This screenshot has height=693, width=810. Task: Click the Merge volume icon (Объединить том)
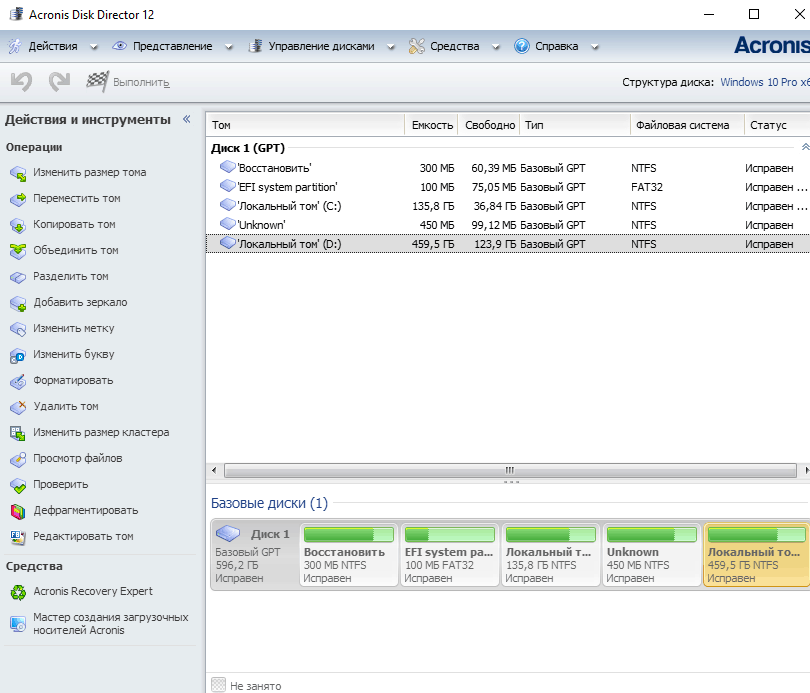click(18, 251)
